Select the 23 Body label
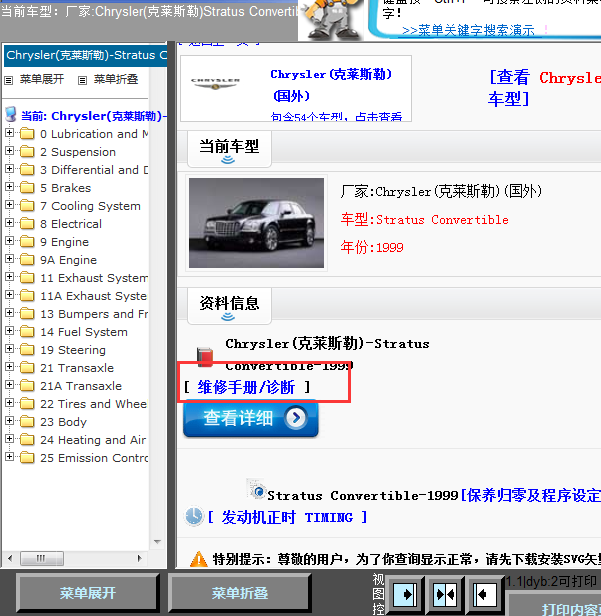The image size is (601, 616). click(63, 422)
